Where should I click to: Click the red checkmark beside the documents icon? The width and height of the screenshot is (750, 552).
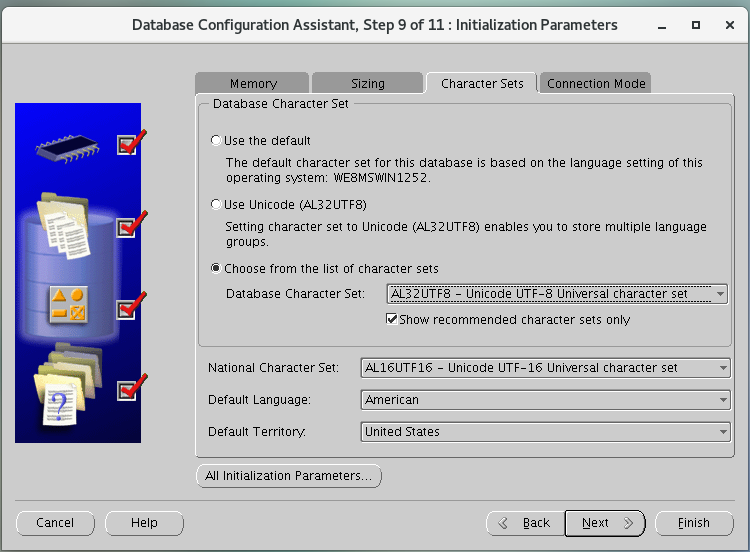tap(132, 223)
